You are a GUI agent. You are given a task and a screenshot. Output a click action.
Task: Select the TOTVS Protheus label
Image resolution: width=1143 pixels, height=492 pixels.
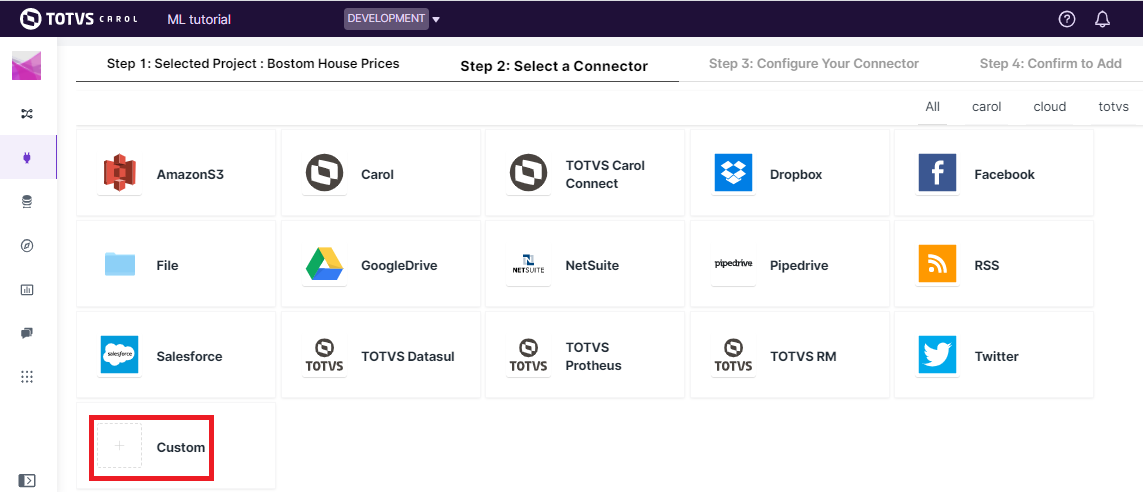click(x=593, y=356)
